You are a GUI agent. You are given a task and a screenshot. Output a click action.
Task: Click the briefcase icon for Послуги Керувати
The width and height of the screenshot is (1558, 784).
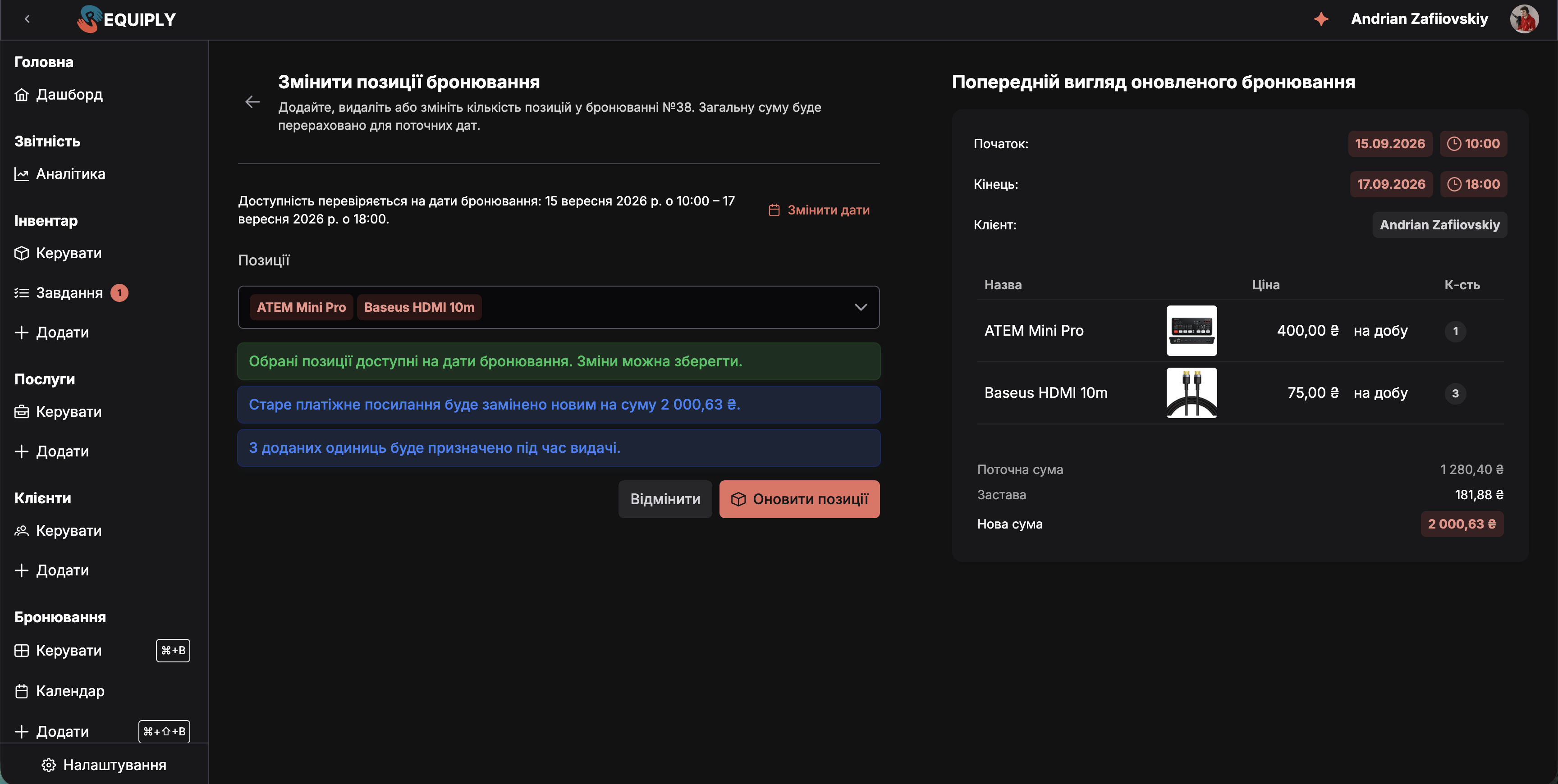point(22,412)
